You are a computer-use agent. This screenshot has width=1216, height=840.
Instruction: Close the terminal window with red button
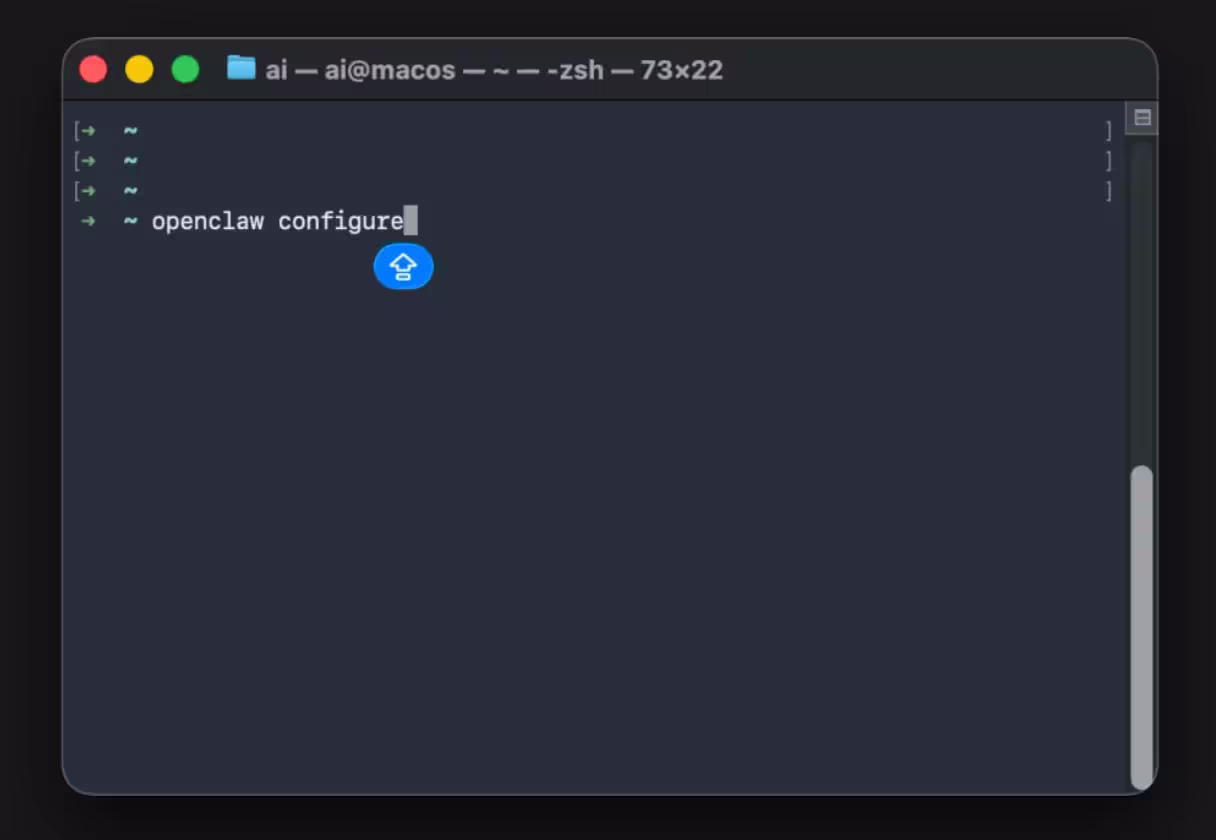[x=93, y=69]
